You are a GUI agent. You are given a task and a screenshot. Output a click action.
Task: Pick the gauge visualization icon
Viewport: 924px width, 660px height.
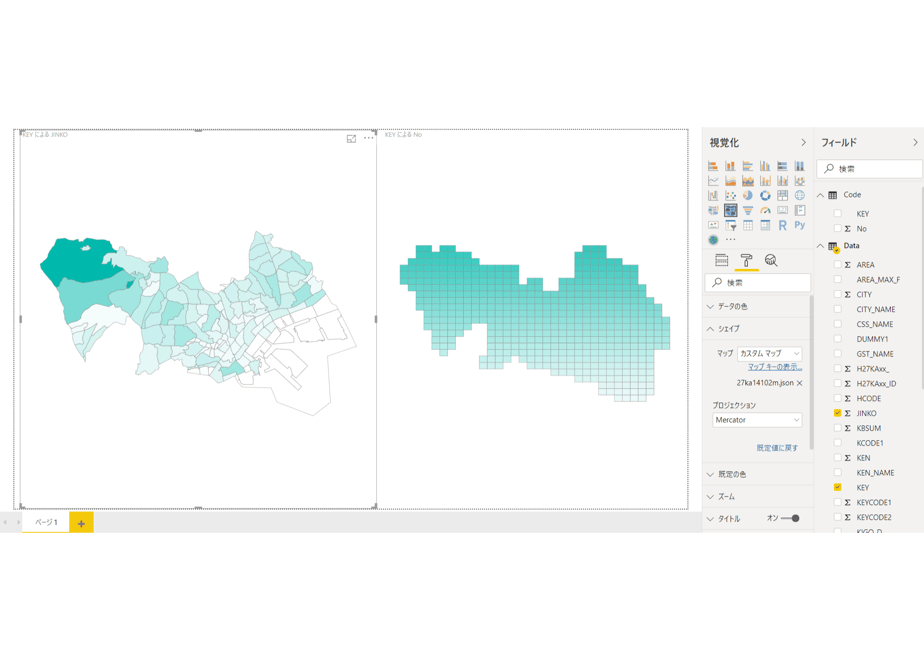765,210
